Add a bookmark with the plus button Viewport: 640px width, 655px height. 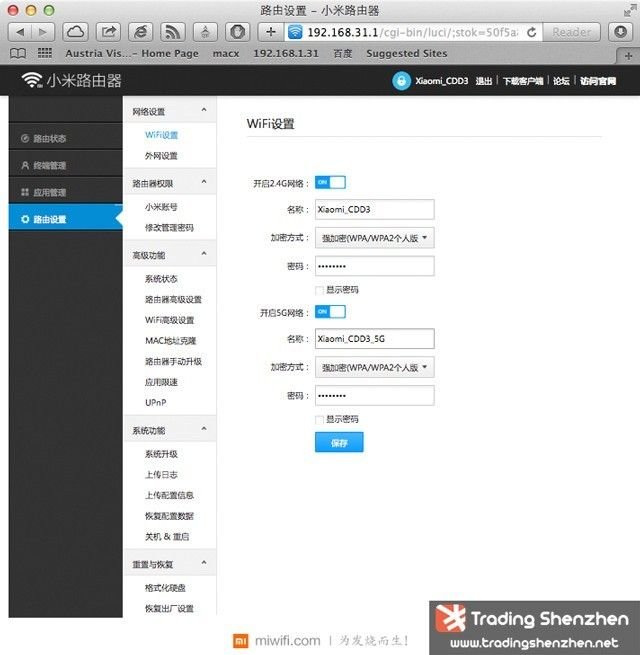point(271,32)
